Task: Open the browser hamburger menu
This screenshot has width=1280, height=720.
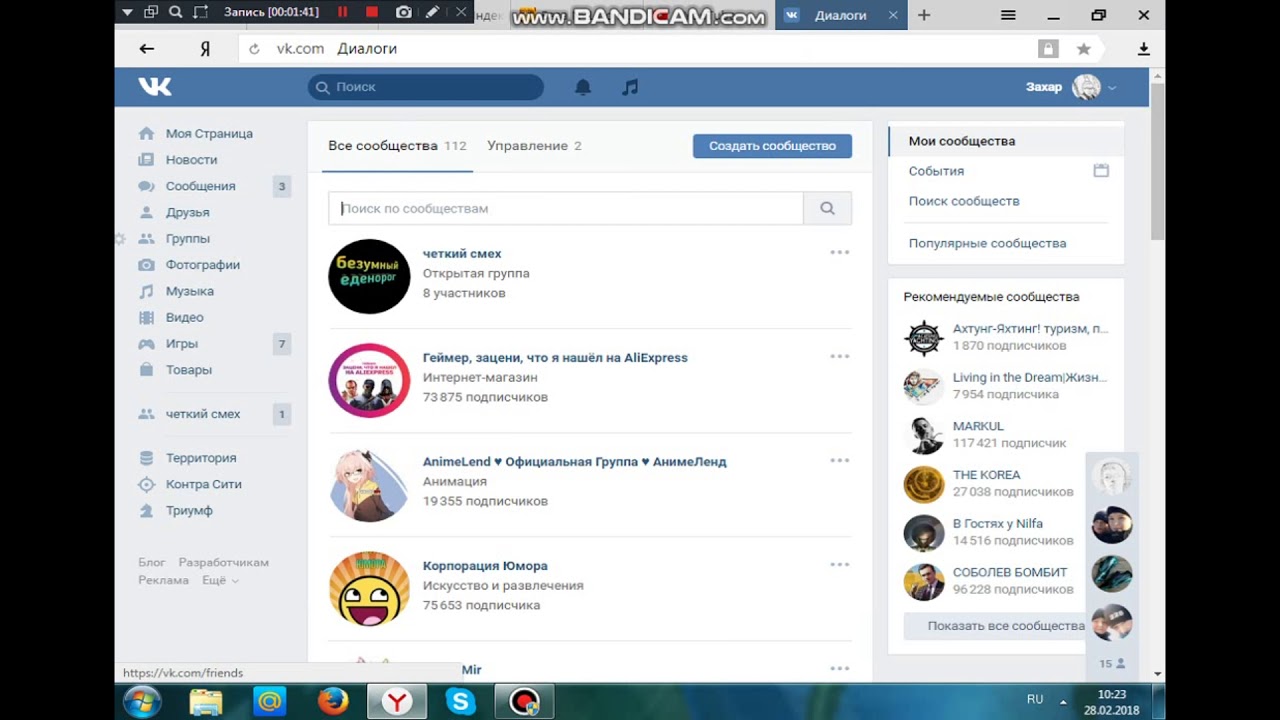Action: click(1008, 15)
